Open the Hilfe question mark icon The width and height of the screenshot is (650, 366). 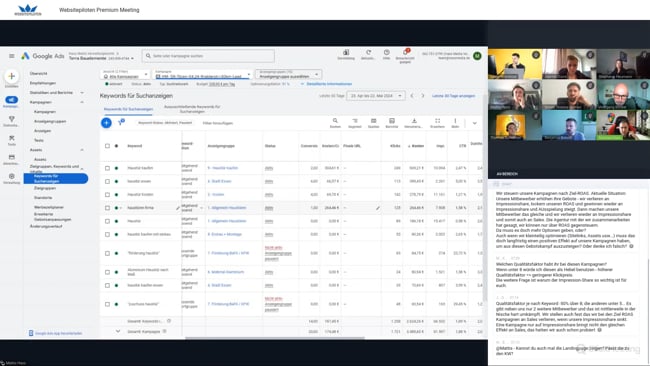[x=386, y=53]
